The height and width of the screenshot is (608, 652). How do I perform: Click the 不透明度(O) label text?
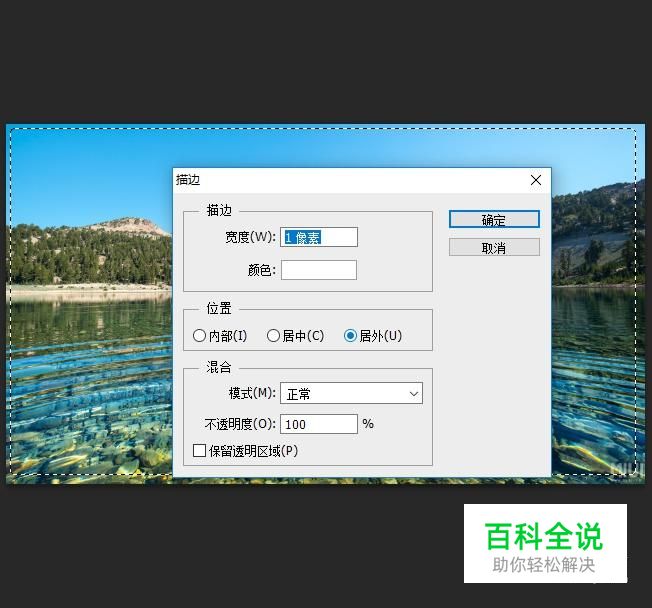(x=240, y=424)
